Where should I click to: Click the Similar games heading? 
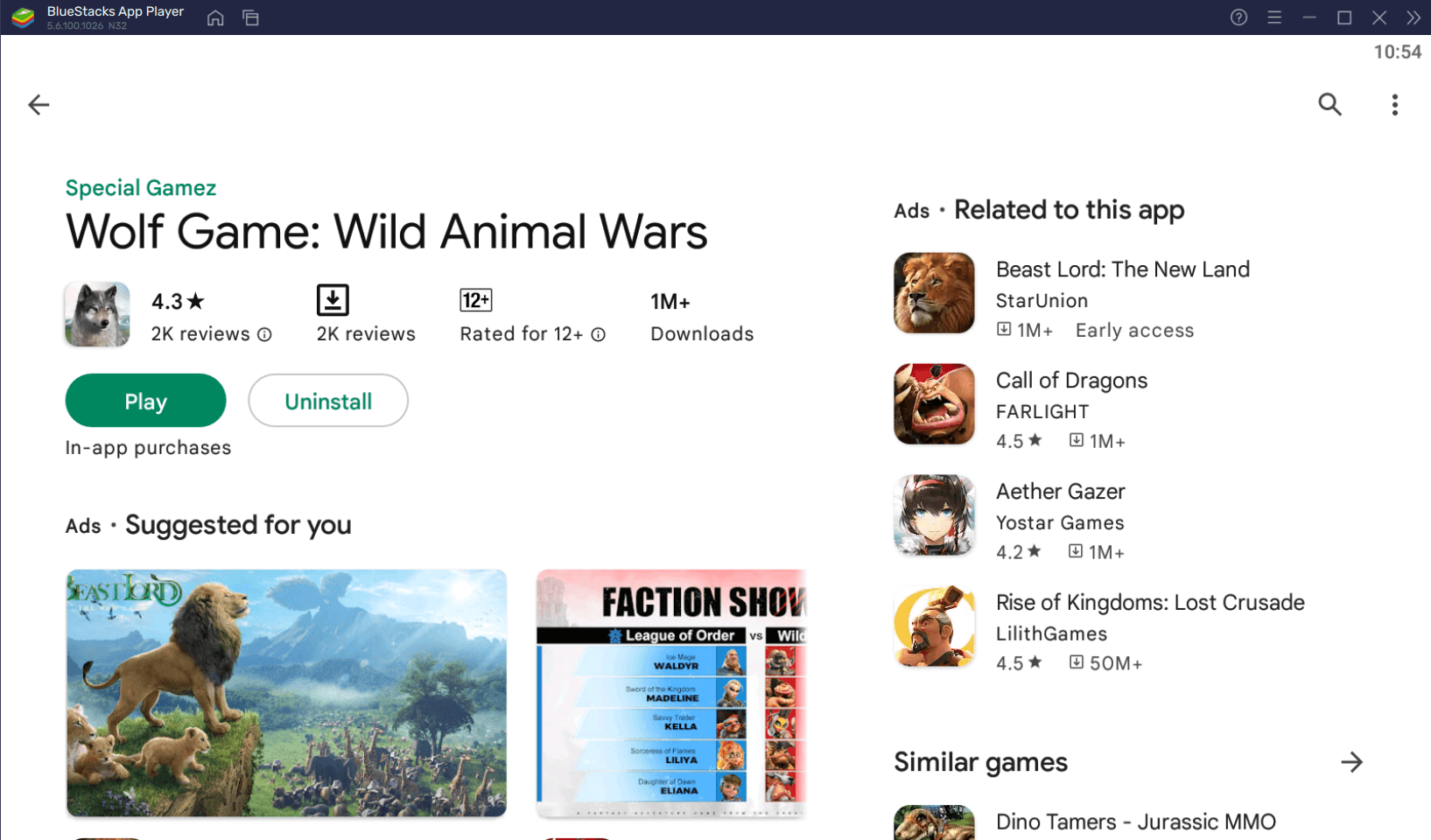980,762
